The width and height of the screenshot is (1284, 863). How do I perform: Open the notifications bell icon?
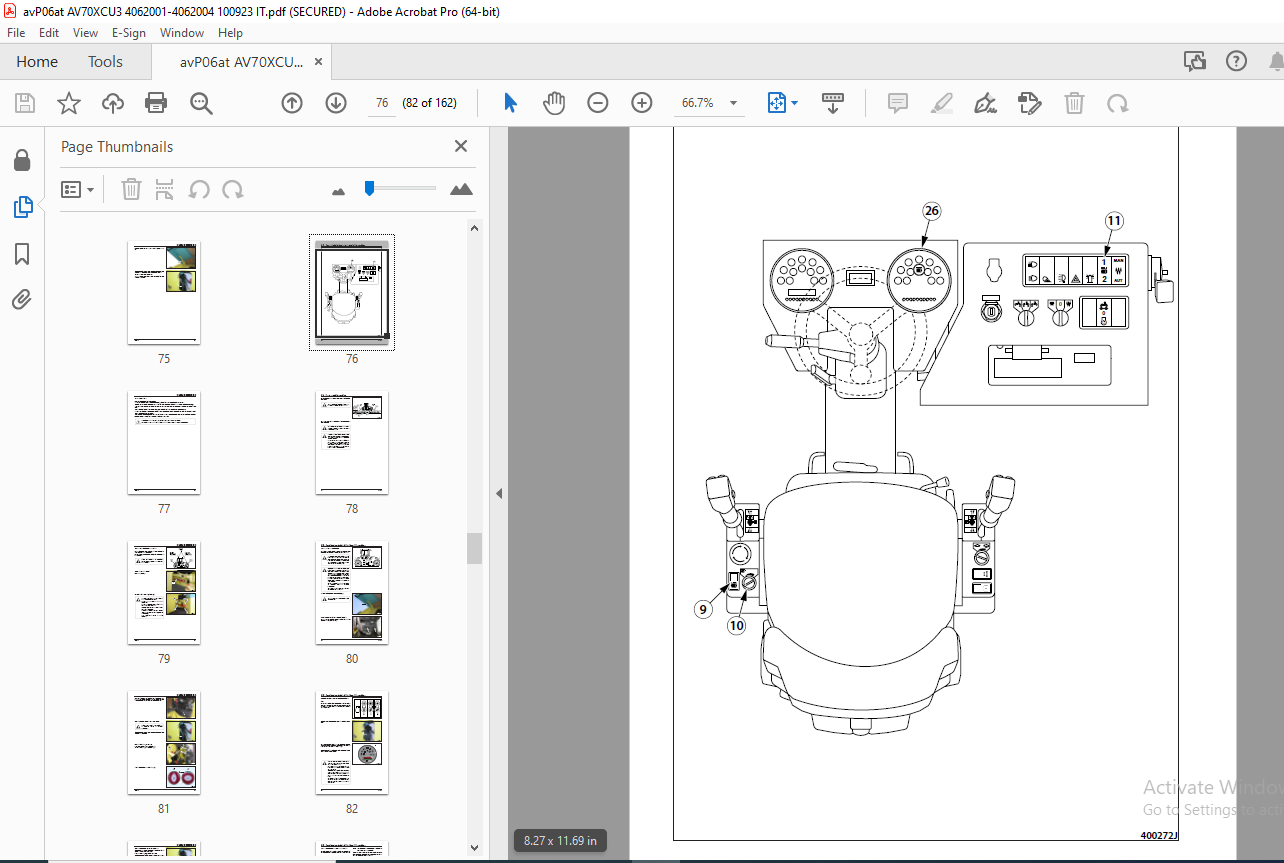click(x=1276, y=61)
